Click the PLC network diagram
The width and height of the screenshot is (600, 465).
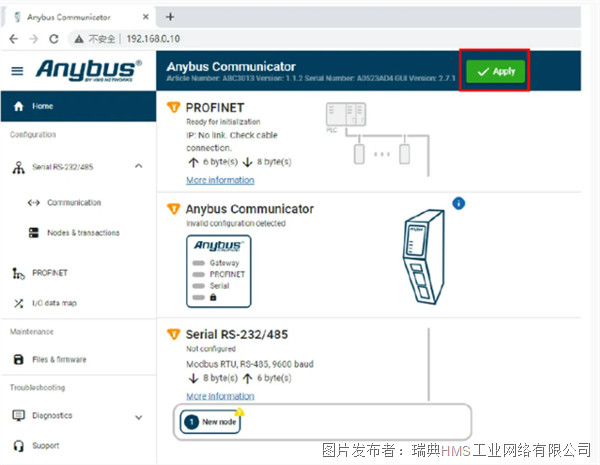coord(377,139)
